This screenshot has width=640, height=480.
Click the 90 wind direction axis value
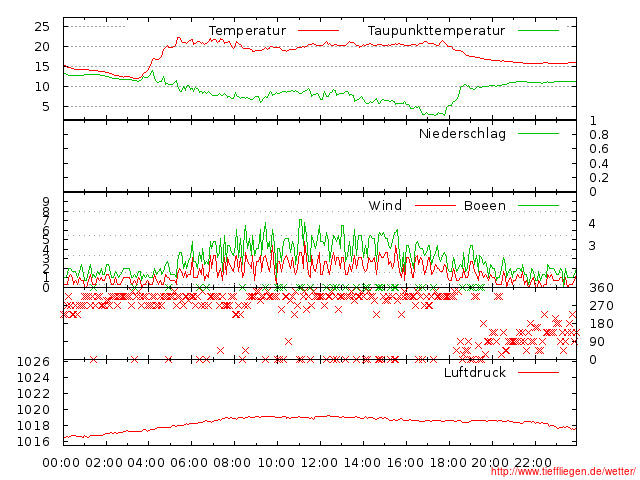pos(597,342)
